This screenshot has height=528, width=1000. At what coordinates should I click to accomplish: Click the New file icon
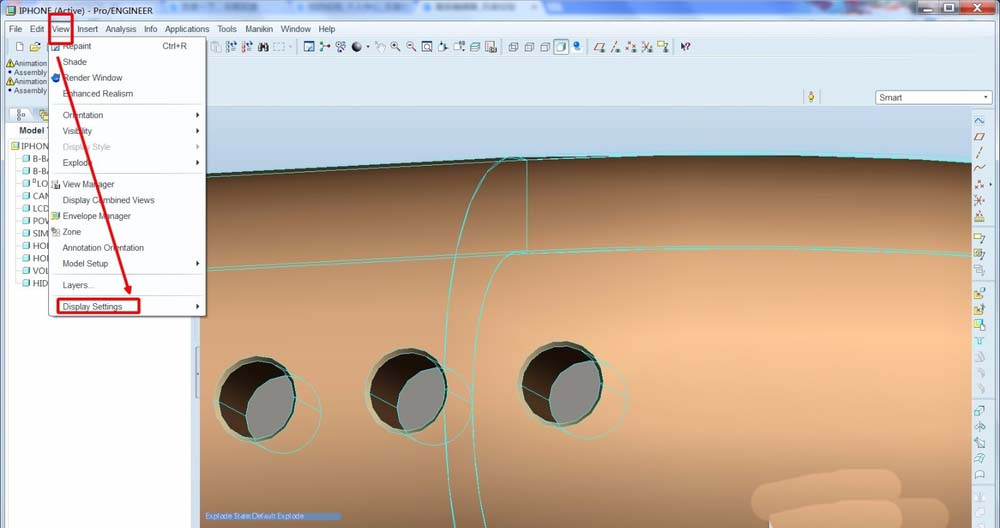click(20, 47)
